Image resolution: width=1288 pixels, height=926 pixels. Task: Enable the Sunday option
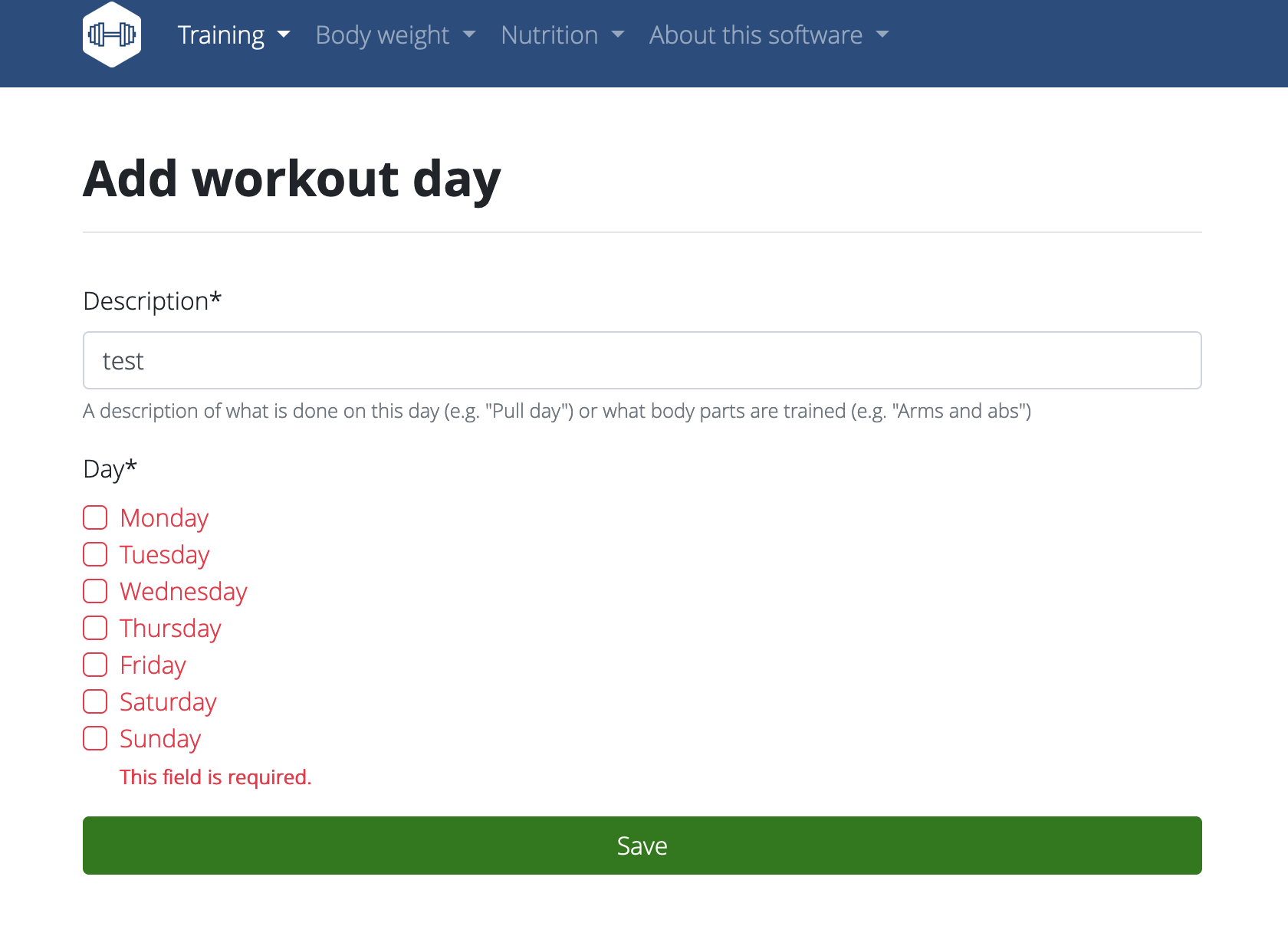[x=95, y=738]
